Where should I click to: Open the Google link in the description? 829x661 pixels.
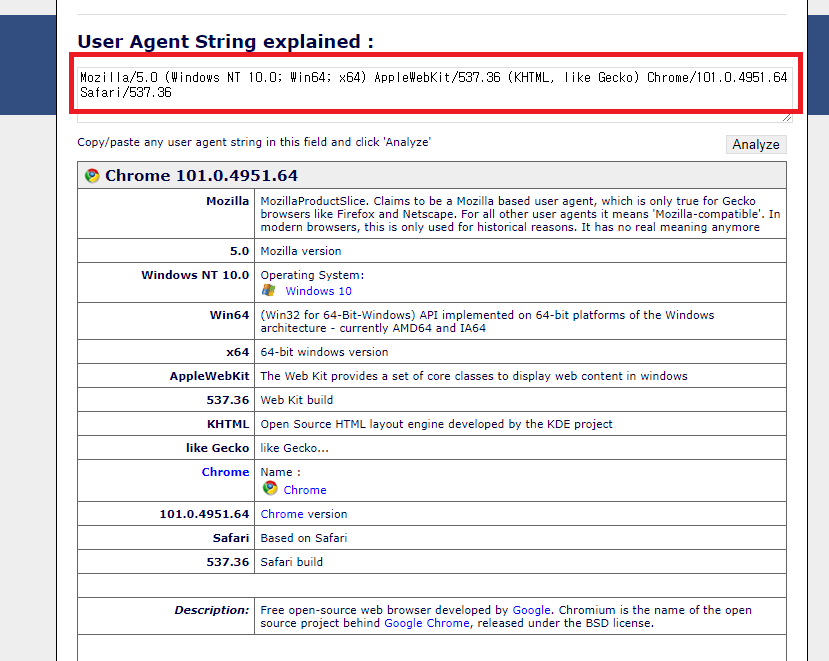[x=531, y=610]
